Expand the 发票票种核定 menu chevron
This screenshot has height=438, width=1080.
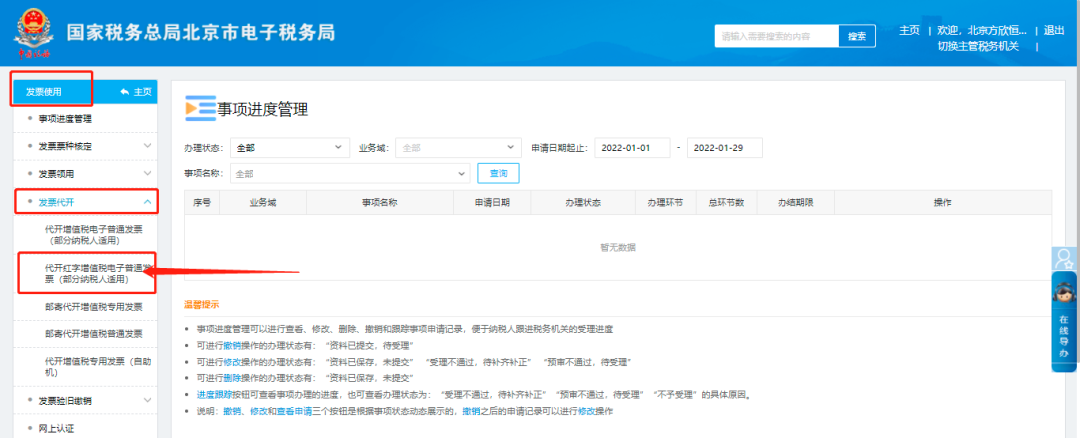(x=147, y=146)
